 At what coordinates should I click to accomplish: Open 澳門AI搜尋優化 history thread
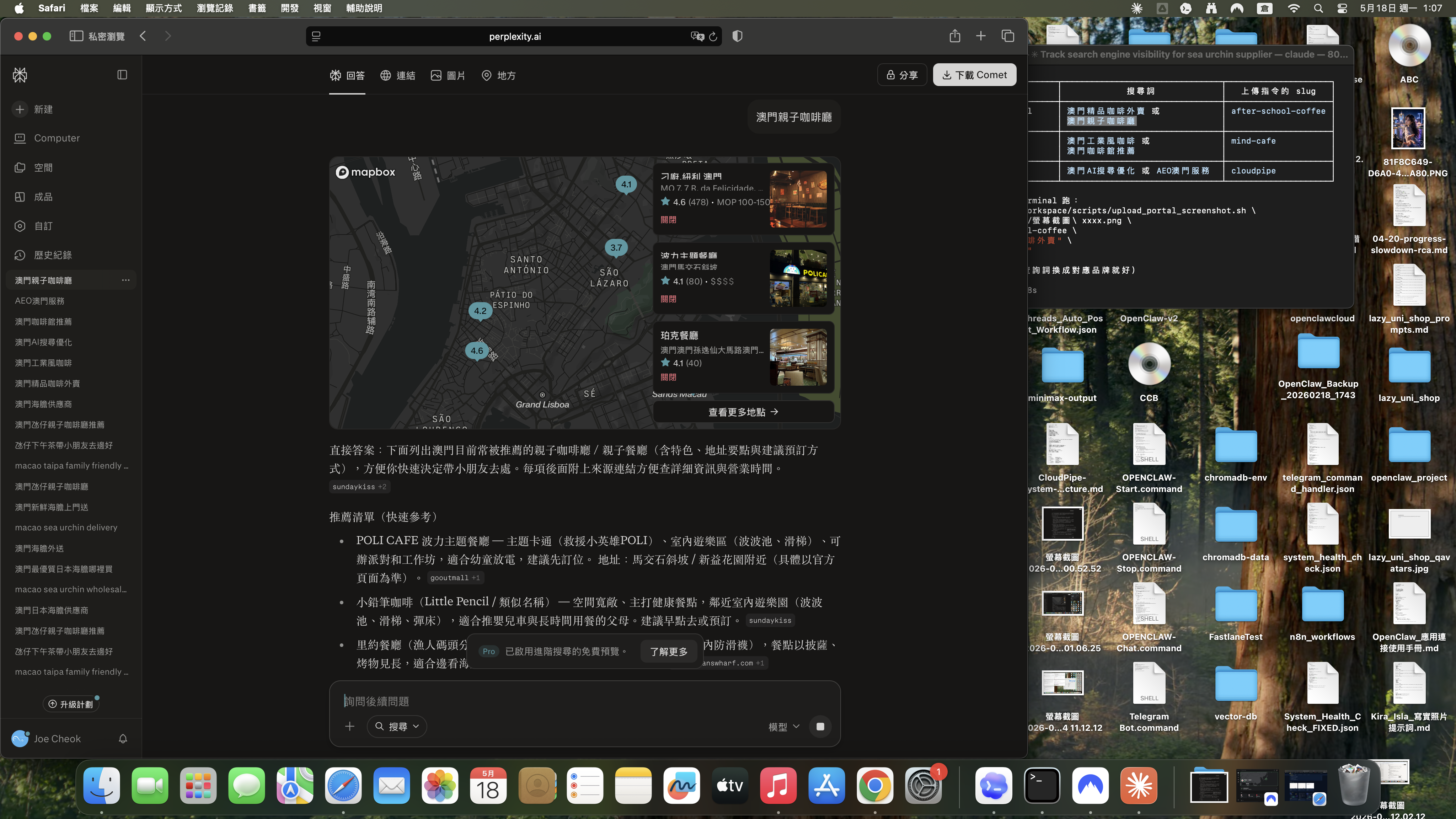[43, 342]
